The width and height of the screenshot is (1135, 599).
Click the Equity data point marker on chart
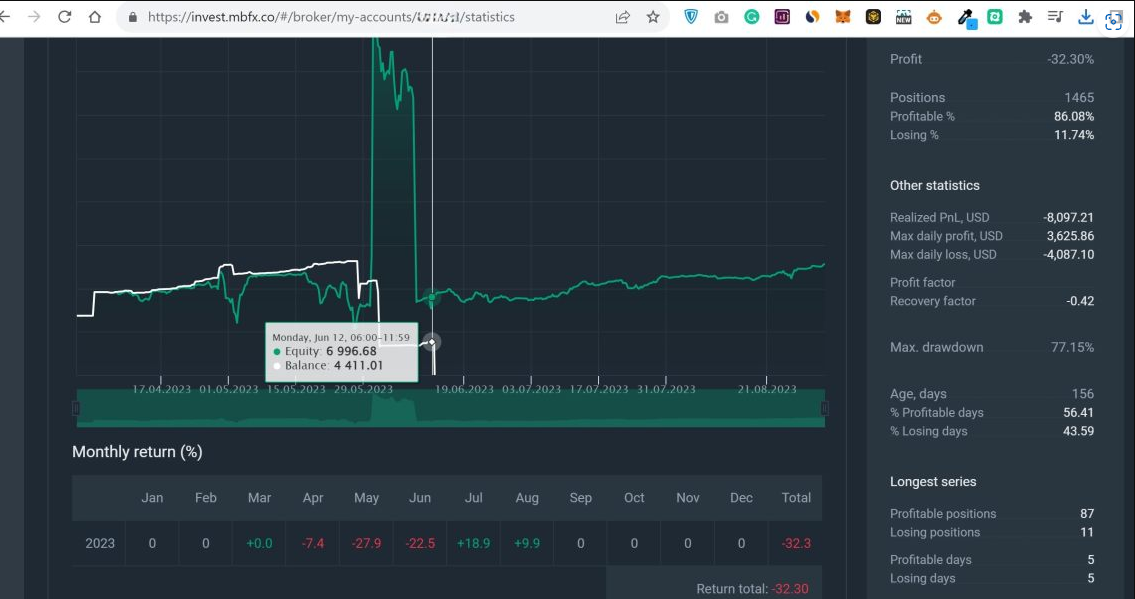[x=432, y=297]
